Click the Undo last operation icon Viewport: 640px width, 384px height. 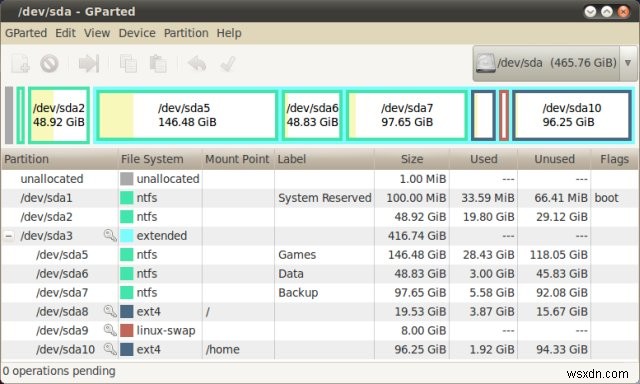(x=197, y=64)
